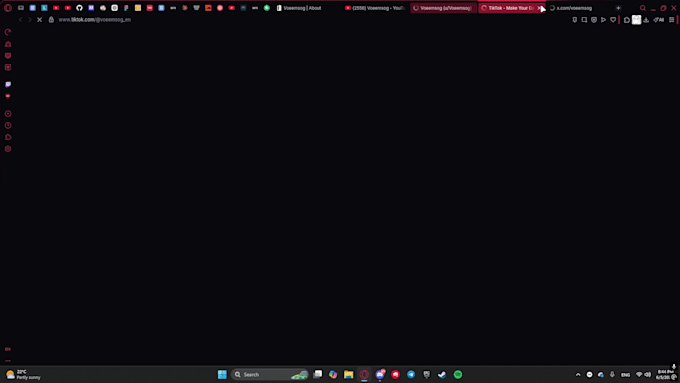
Task: Open the sidebar player icon
Action: [8, 114]
